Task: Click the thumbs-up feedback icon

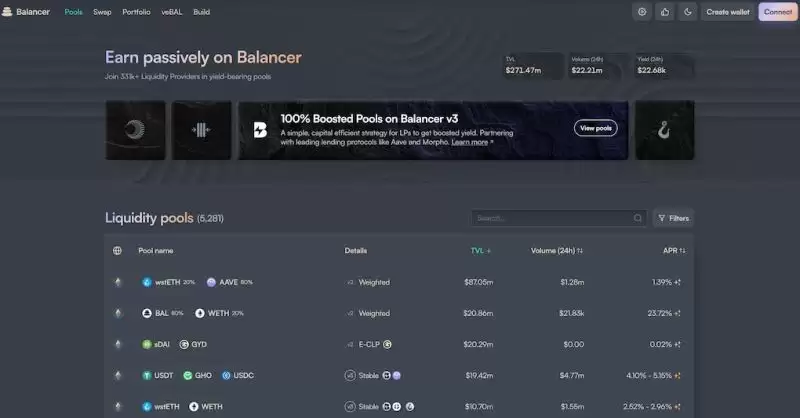Action: point(665,12)
